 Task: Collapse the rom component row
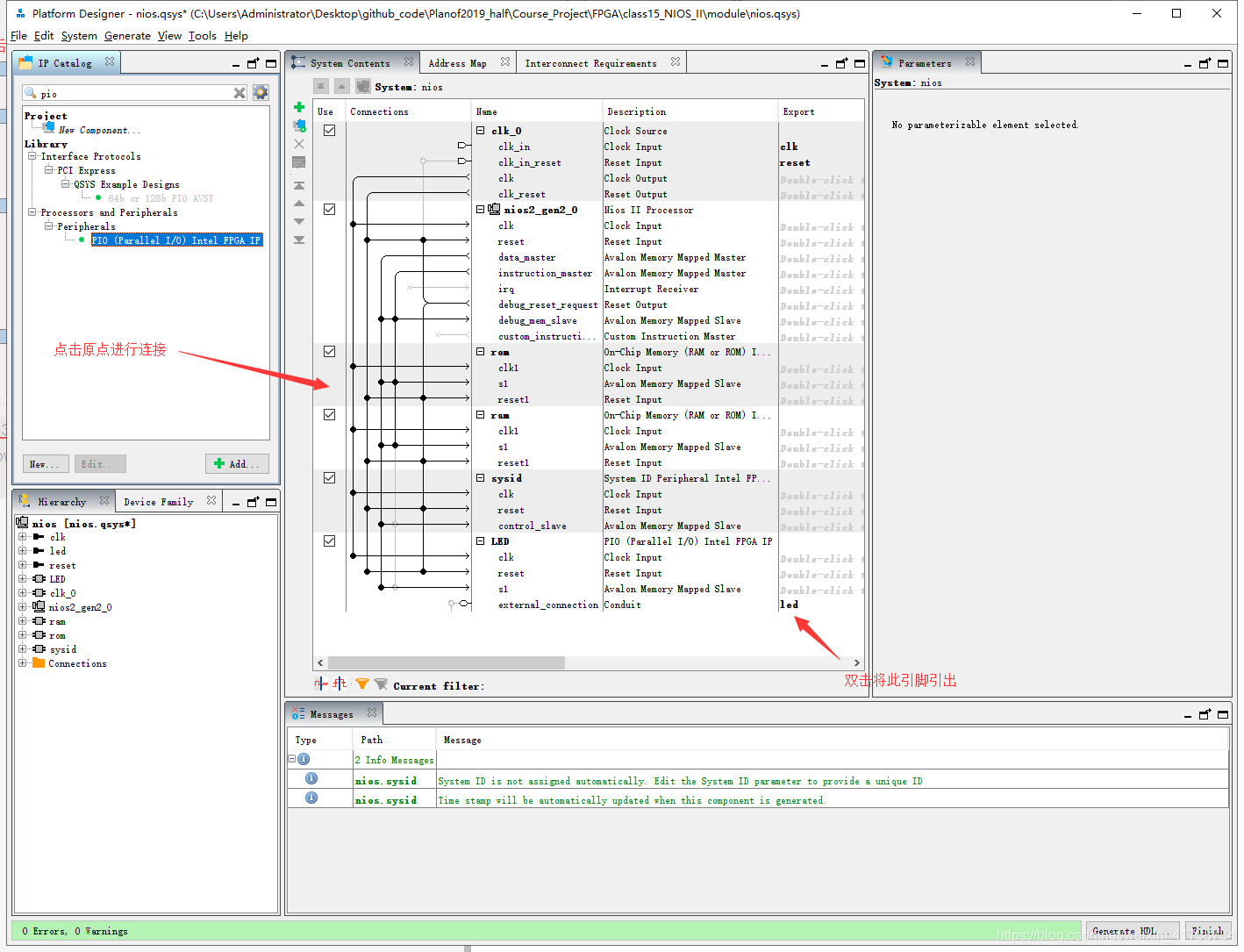coord(481,352)
